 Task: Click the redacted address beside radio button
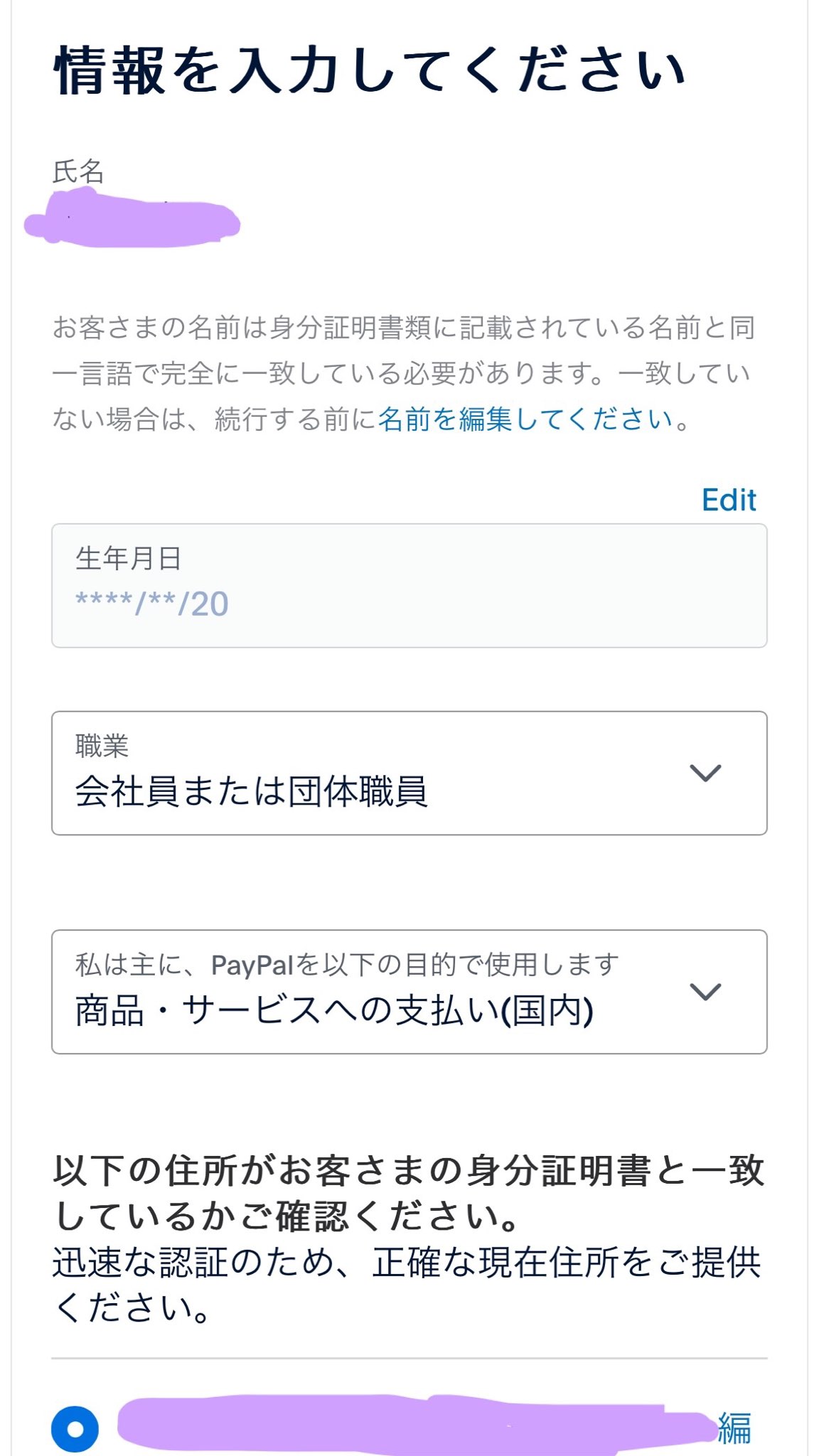pyautogui.click(x=412, y=1424)
